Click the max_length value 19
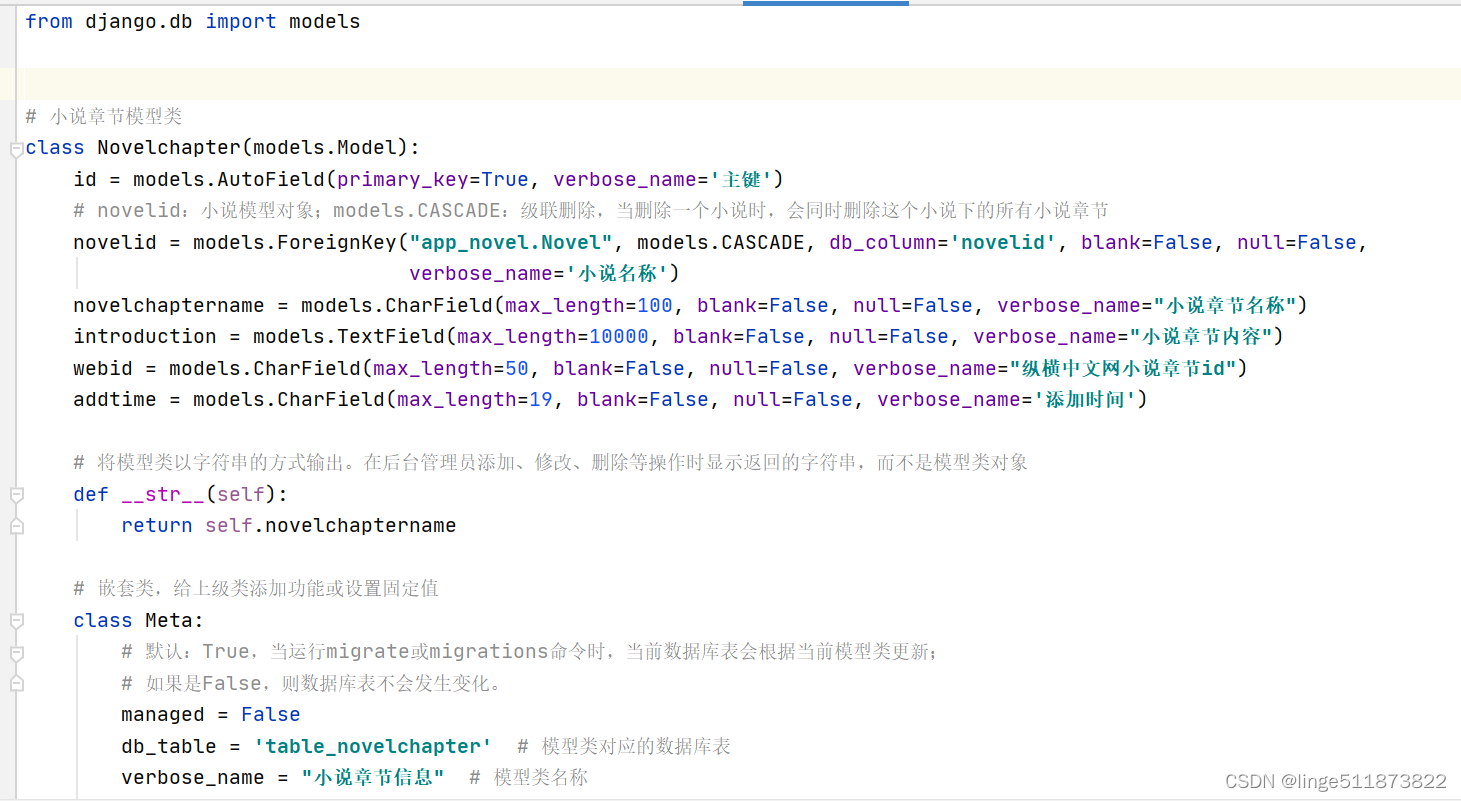The height and width of the screenshot is (801, 1461). tap(541, 399)
